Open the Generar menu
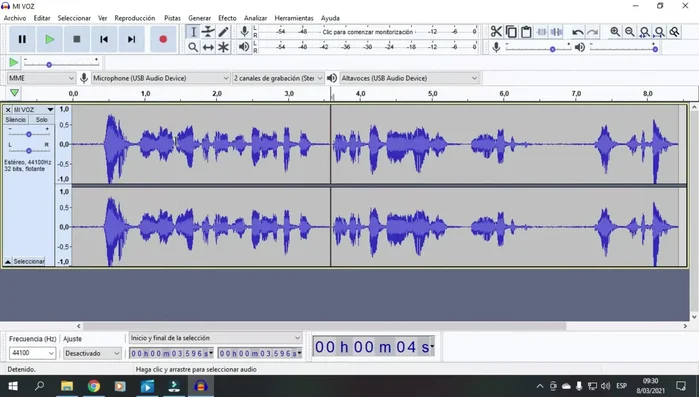699x397 pixels. click(199, 18)
